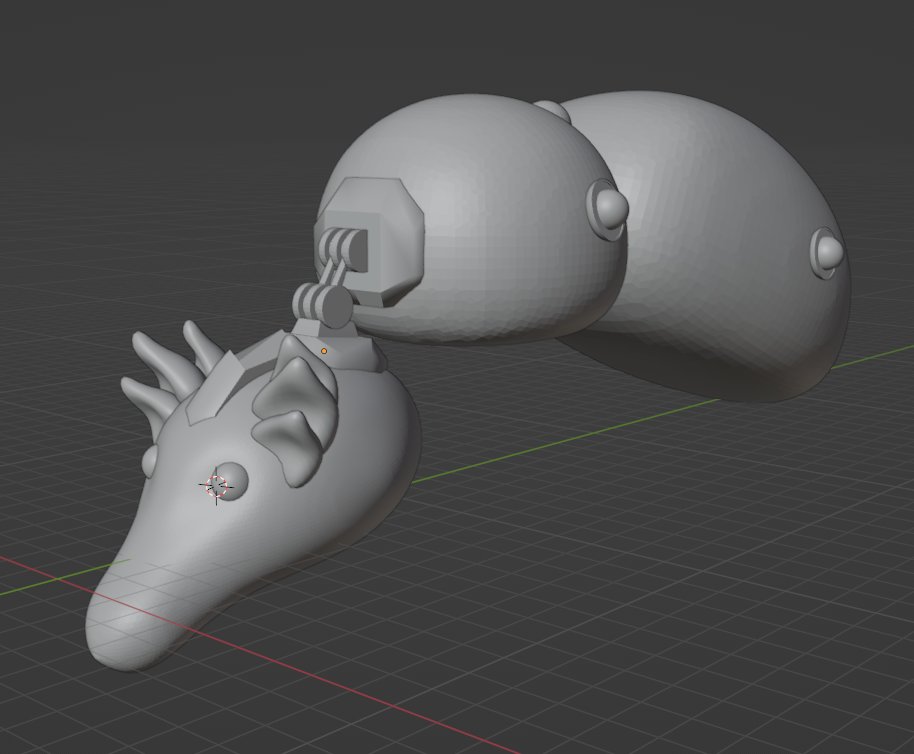This screenshot has width=914, height=754.
Task: Select the side knob on front shell
Action: click(609, 209)
